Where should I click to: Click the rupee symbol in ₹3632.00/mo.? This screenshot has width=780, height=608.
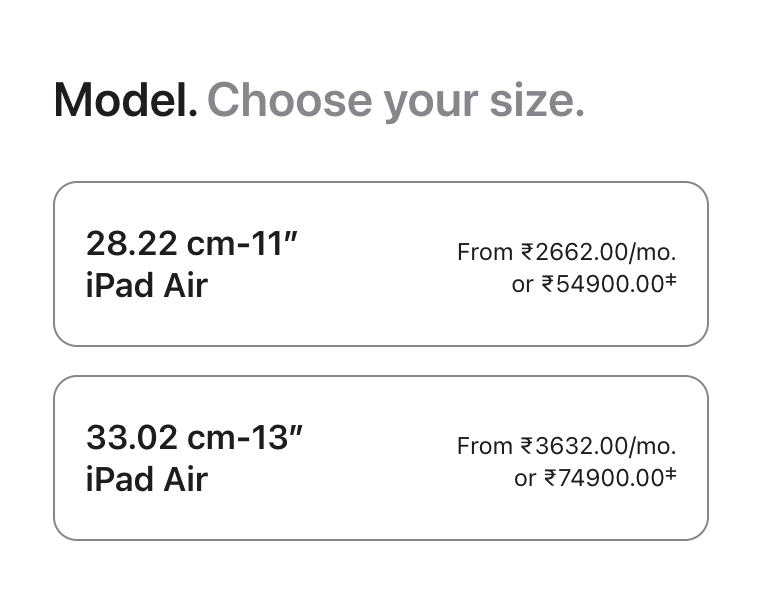[527, 446]
